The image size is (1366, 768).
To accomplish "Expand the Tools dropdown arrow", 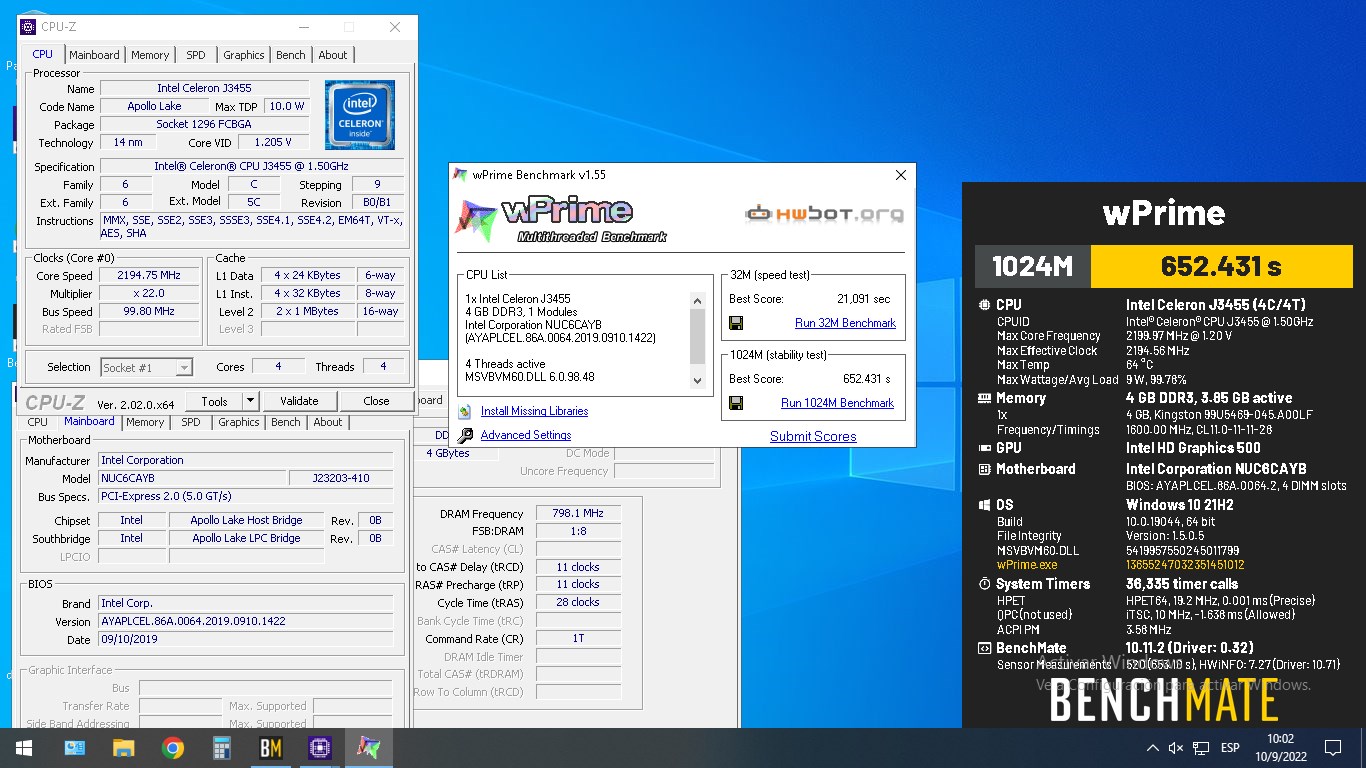I will (250, 401).
